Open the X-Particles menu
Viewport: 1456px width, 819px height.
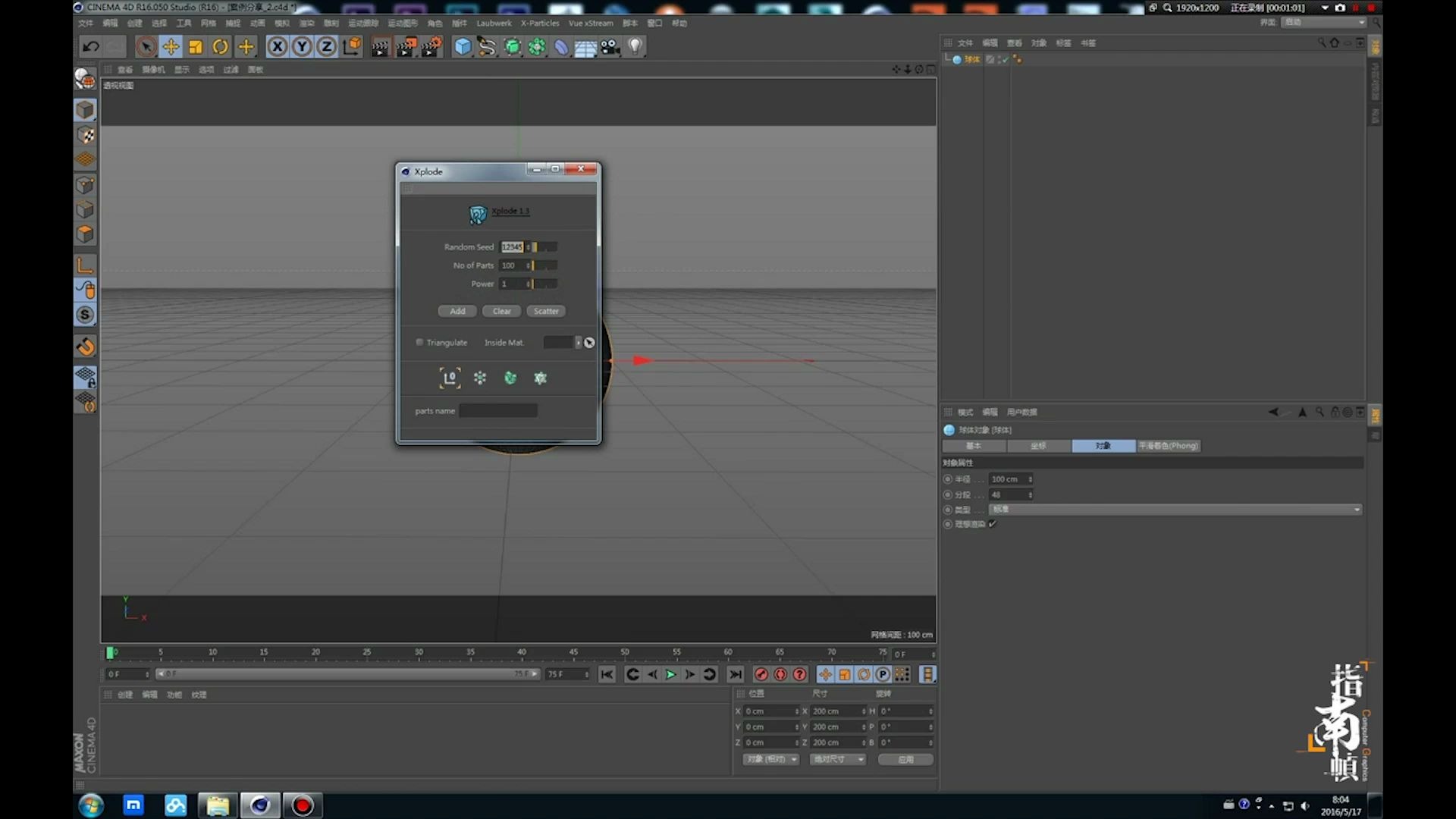click(540, 24)
